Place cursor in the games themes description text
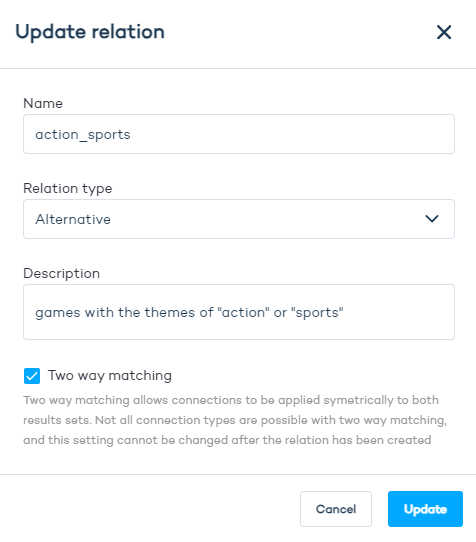476x542 pixels. (189, 312)
